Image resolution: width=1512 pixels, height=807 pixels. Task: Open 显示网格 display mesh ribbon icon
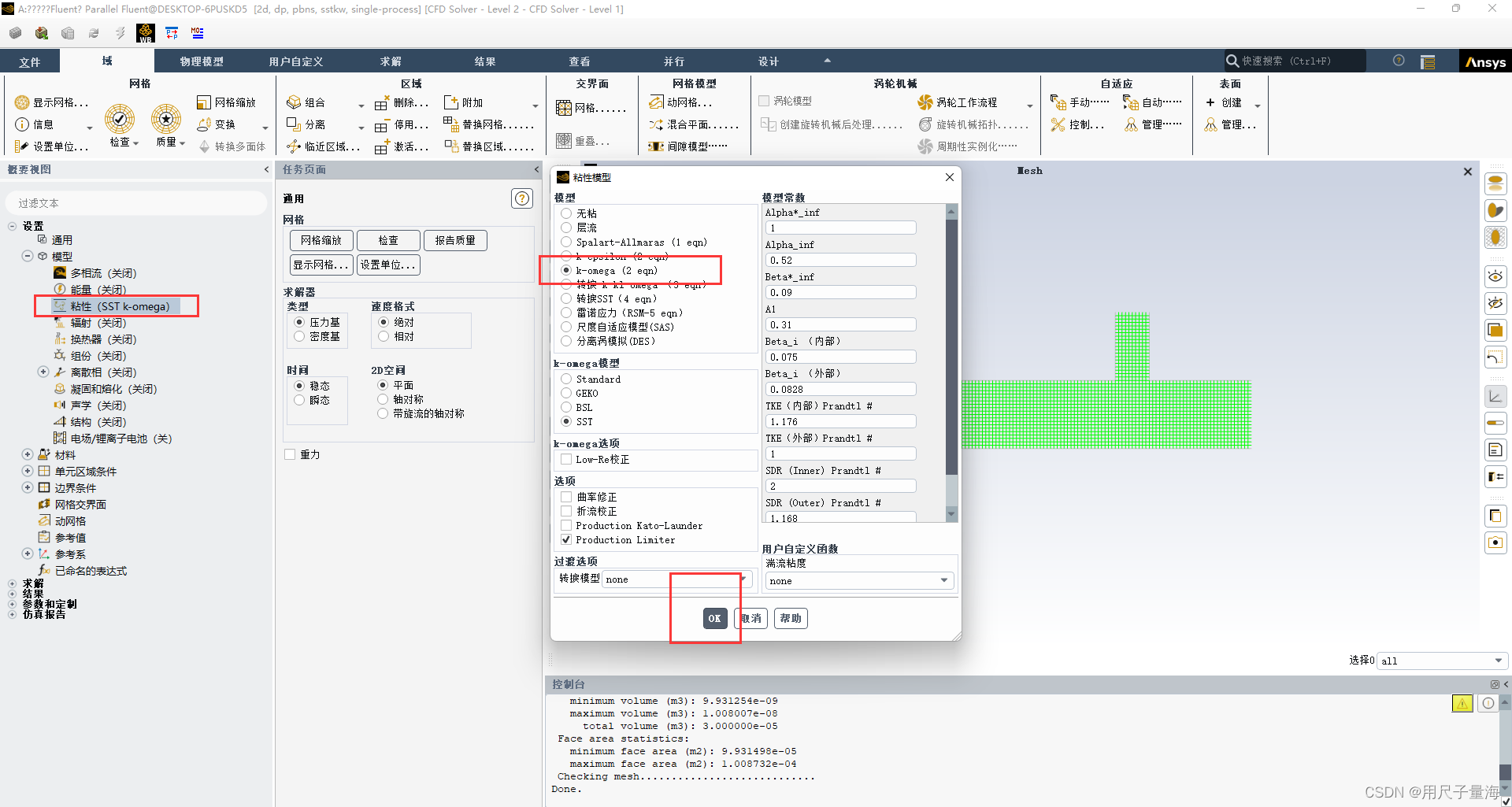pyautogui.click(x=22, y=102)
